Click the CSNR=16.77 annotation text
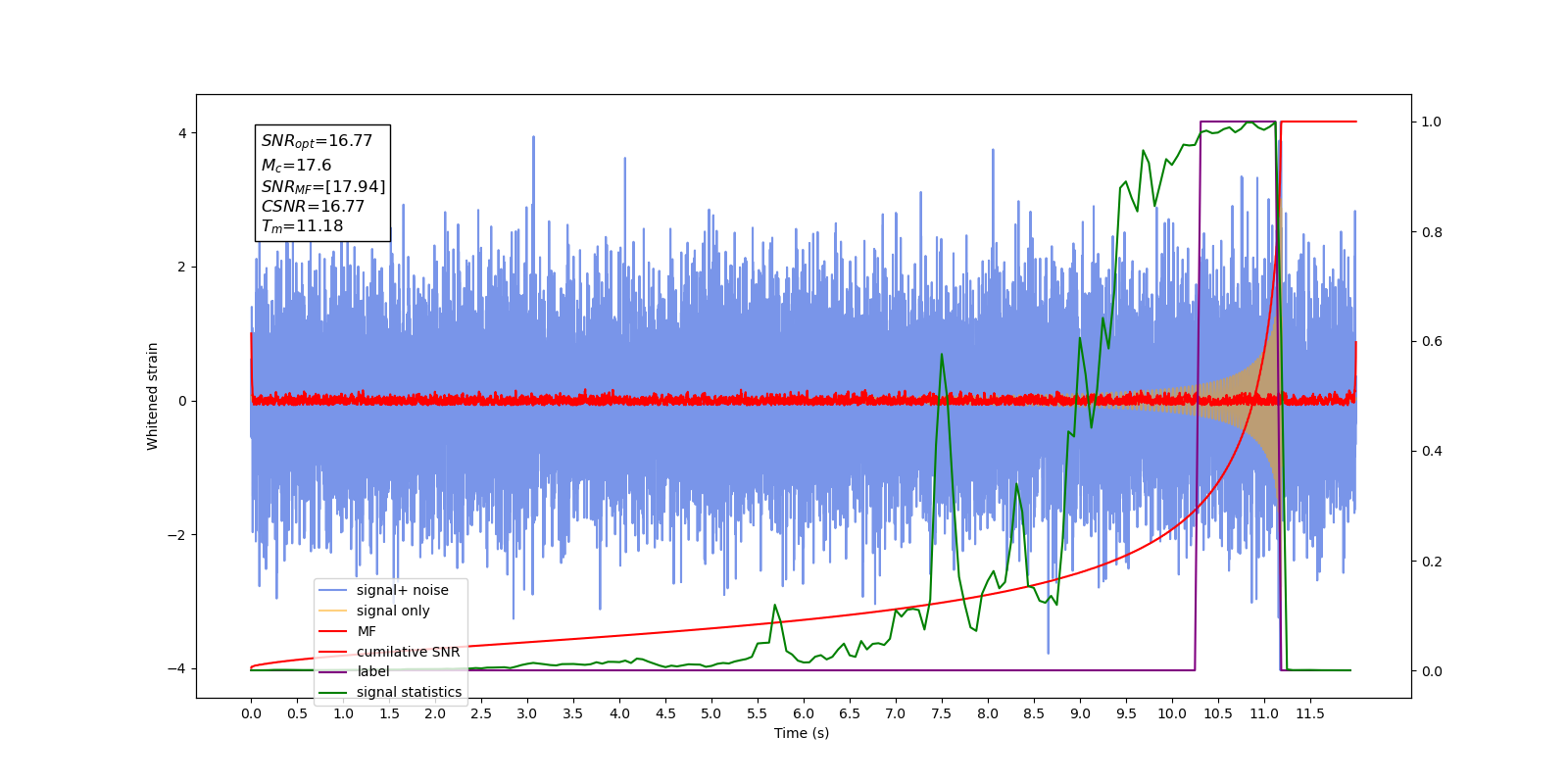The image size is (1568, 784). pos(313,207)
